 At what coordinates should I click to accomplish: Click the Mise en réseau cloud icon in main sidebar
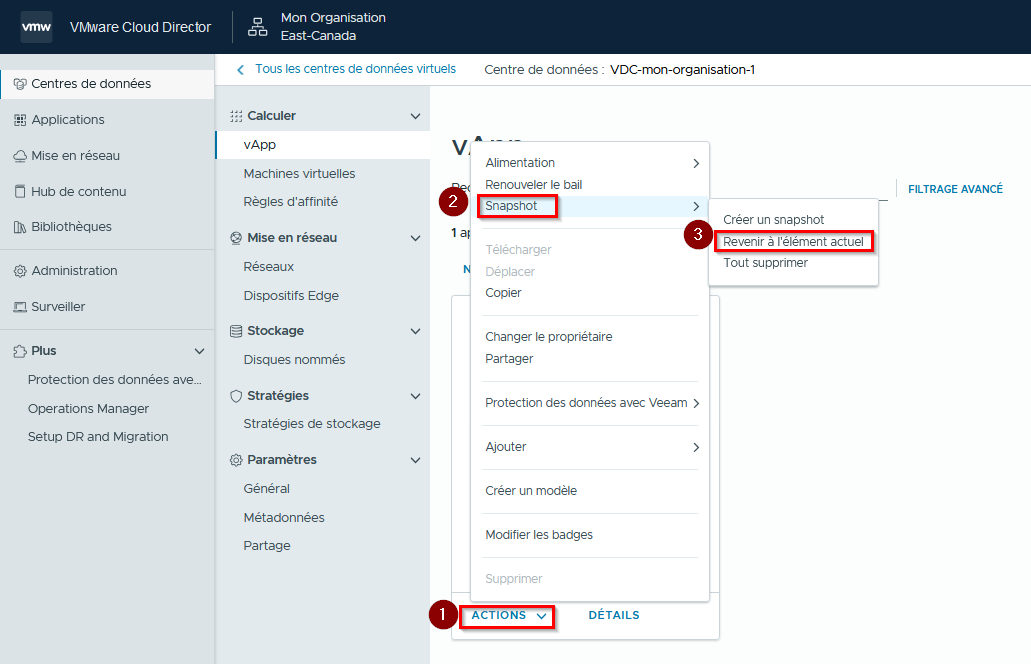pos(20,156)
